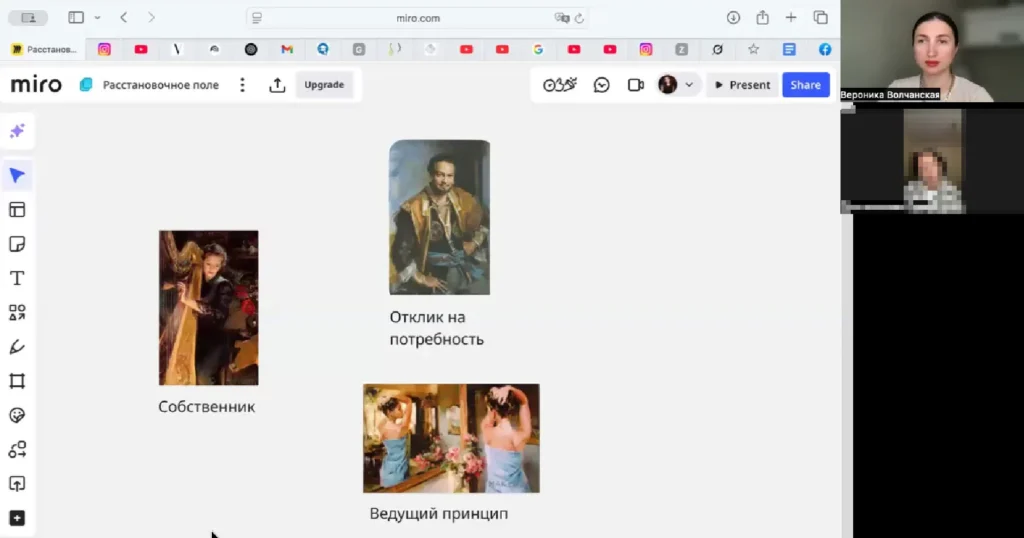Select the nobleman portrait painting
Screen dimensions: 1024x538
click(x=440, y=217)
